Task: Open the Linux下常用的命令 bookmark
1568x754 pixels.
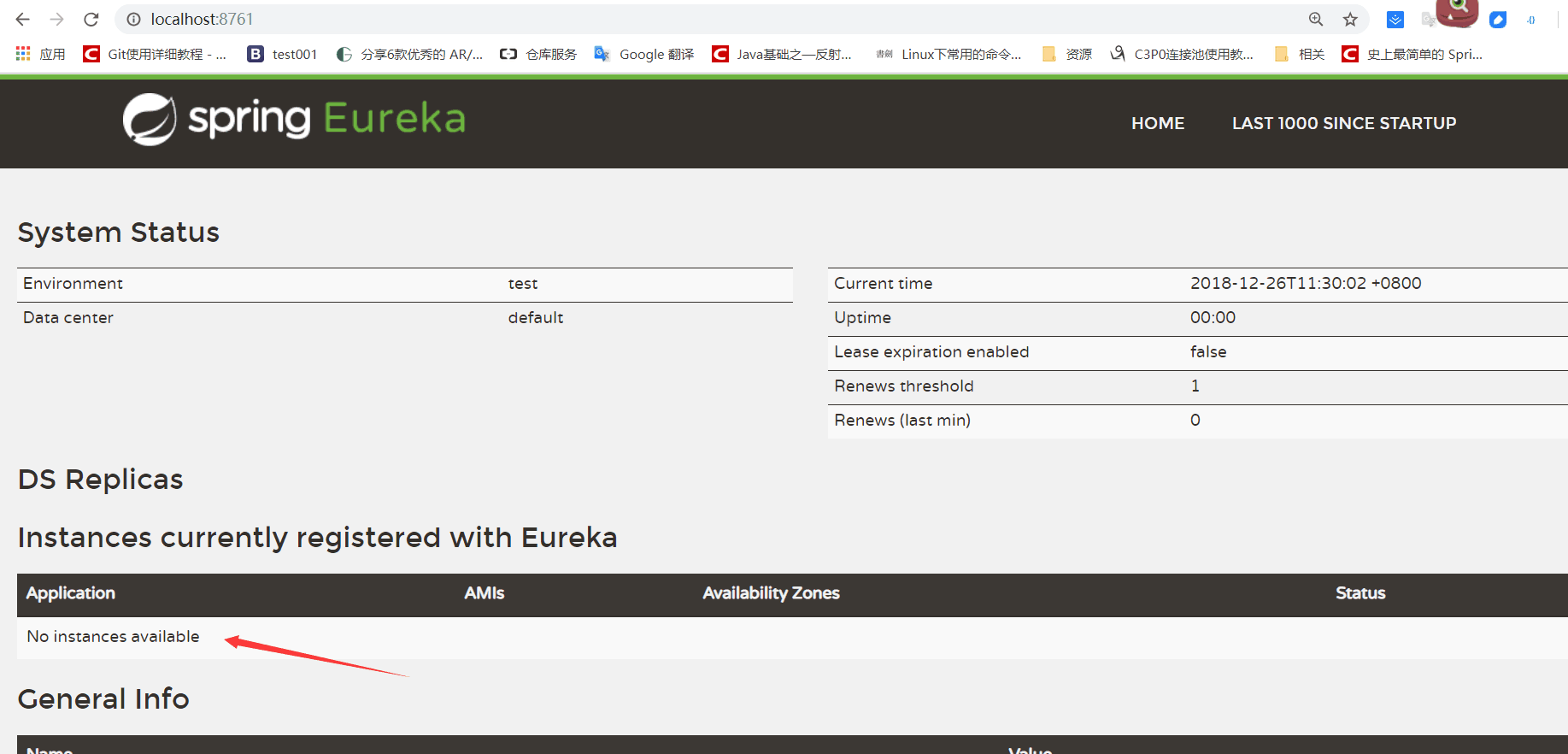Action: (948, 54)
